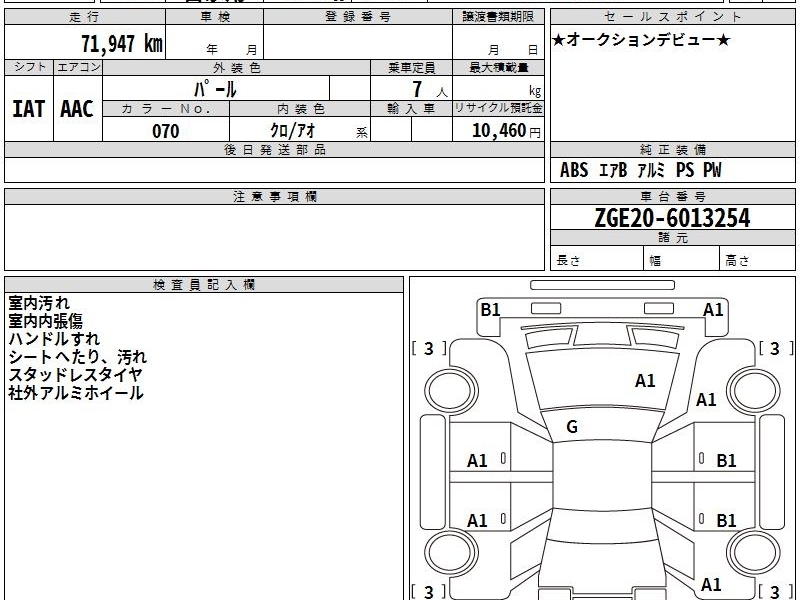Click the 輸入車 header
Image resolution: width=800 pixels, height=600 pixels.
411,109
